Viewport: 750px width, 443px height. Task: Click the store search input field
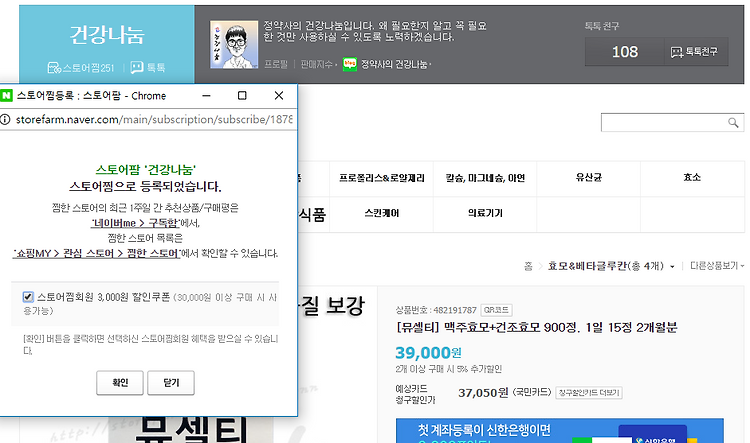(x=664, y=122)
